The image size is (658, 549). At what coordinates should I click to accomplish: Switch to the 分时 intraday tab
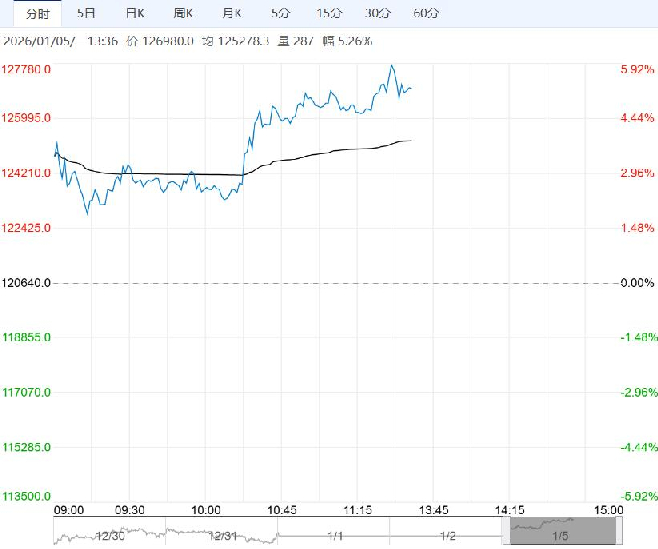point(36,14)
